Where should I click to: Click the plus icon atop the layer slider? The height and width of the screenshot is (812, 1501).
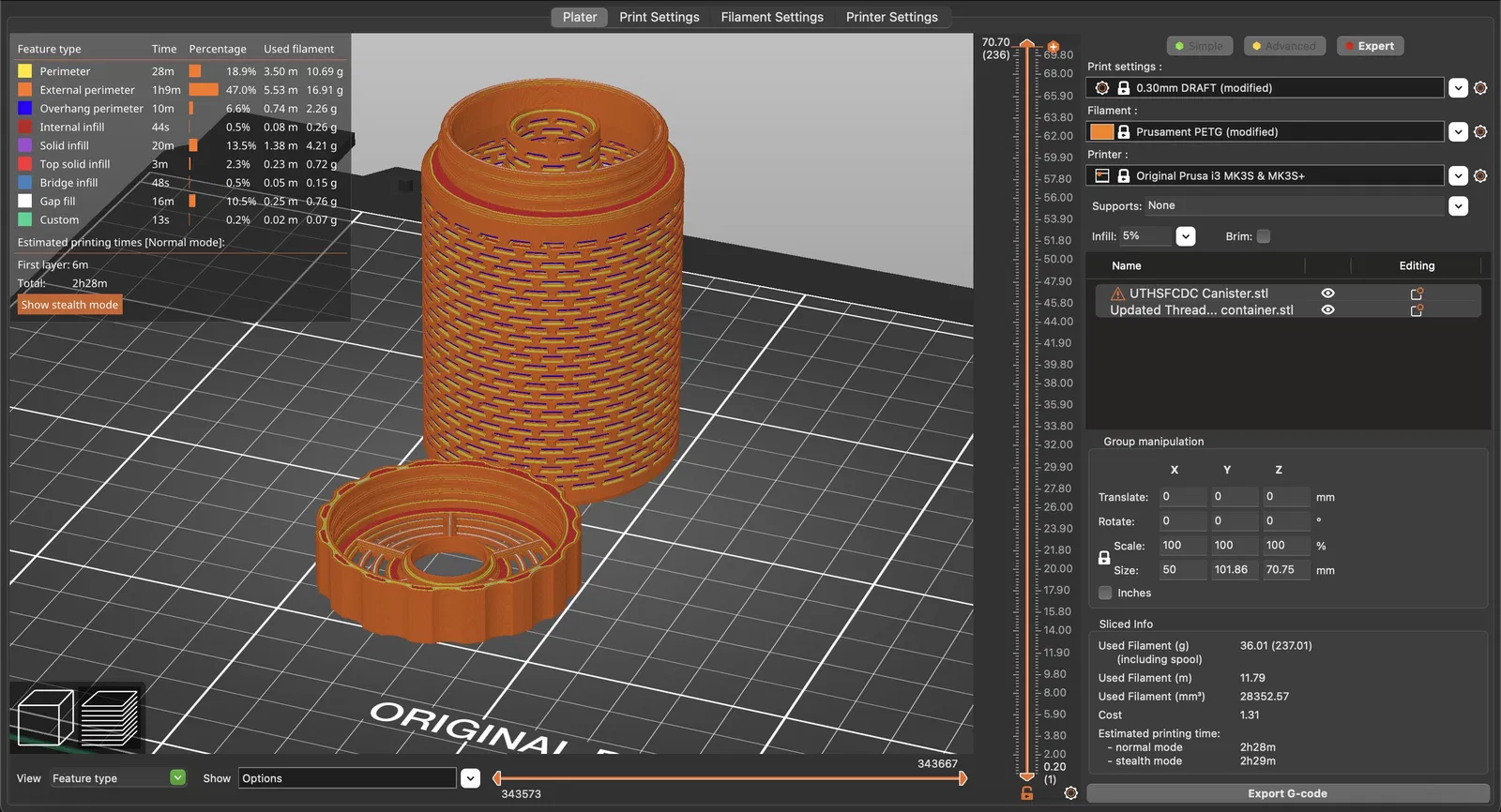(1054, 47)
